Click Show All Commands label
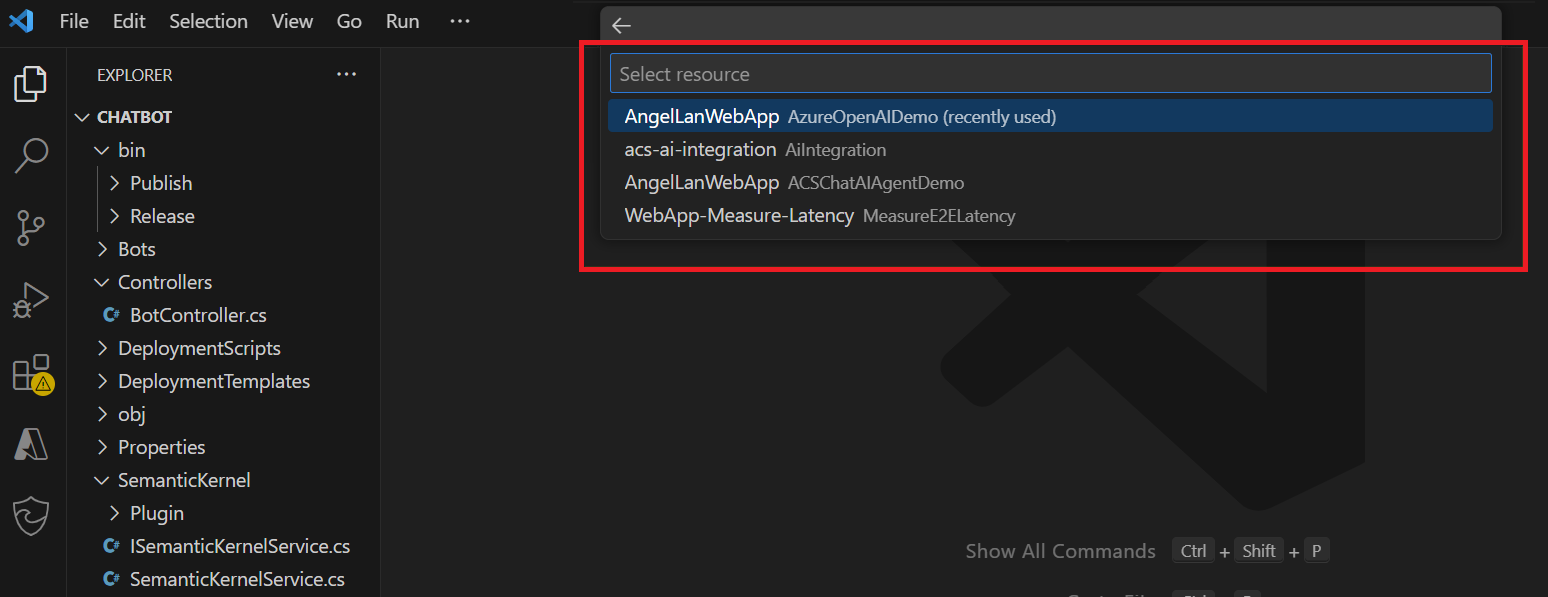Viewport: 1548px width, 597px height. [1060, 551]
